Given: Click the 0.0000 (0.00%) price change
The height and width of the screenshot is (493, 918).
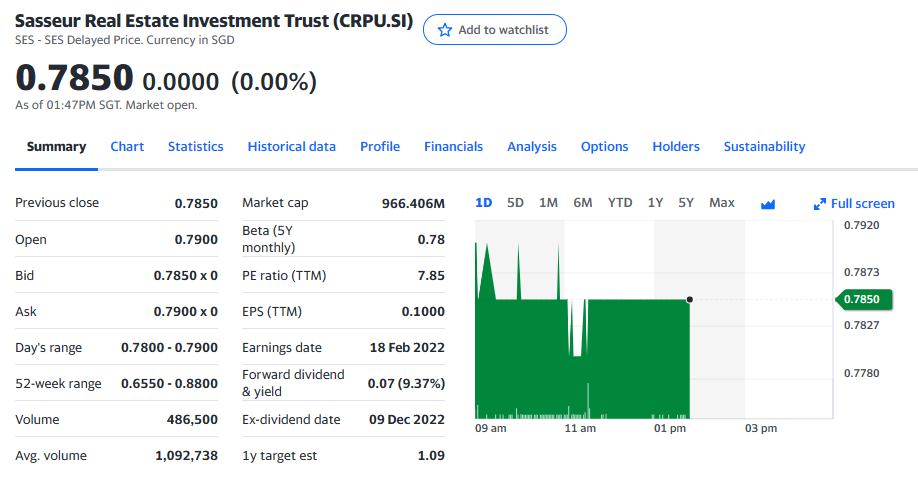Looking at the screenshot, I should (x=230, y=82).
